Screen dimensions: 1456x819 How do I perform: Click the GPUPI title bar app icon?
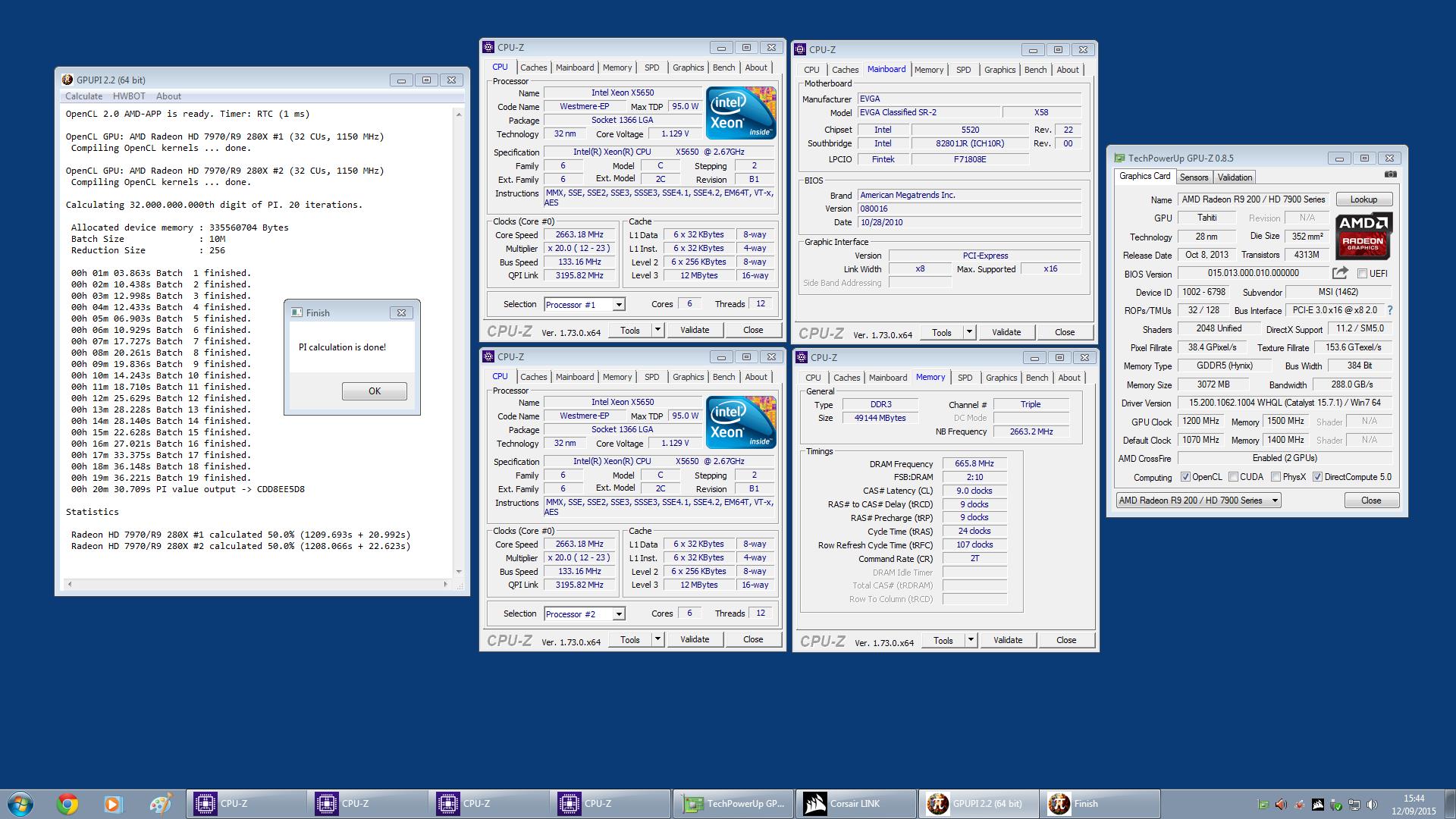click(x=67, y=80)
